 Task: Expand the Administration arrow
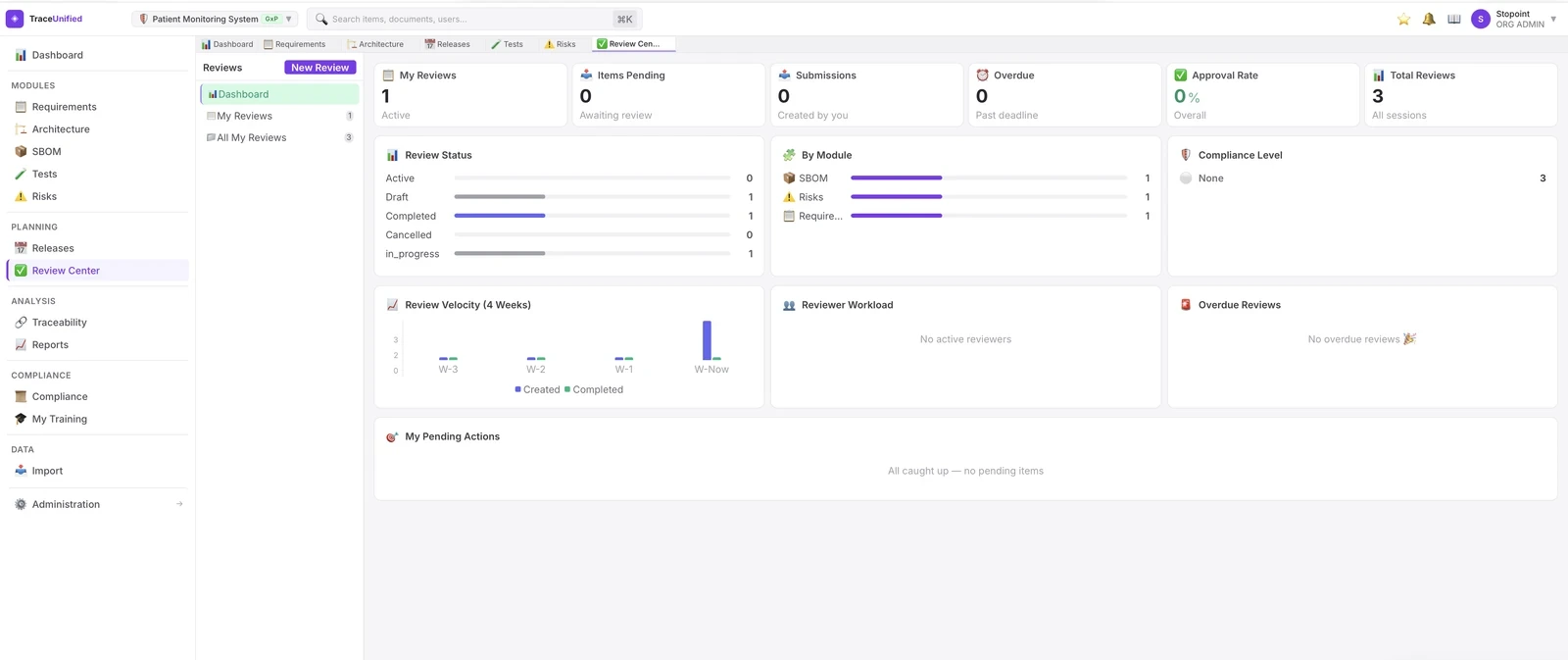(x=179, y=504)
